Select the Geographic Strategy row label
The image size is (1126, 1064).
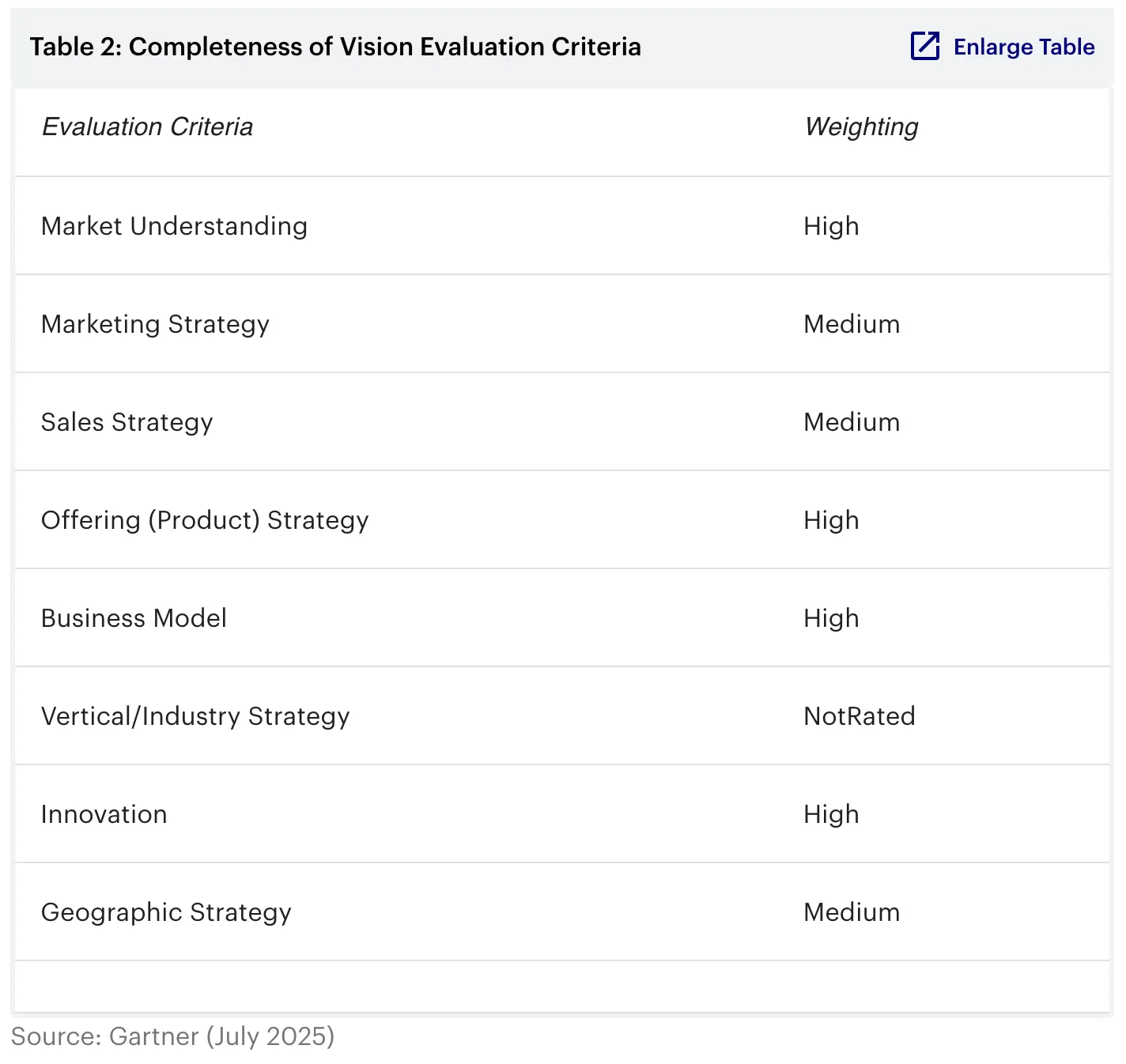166,912
